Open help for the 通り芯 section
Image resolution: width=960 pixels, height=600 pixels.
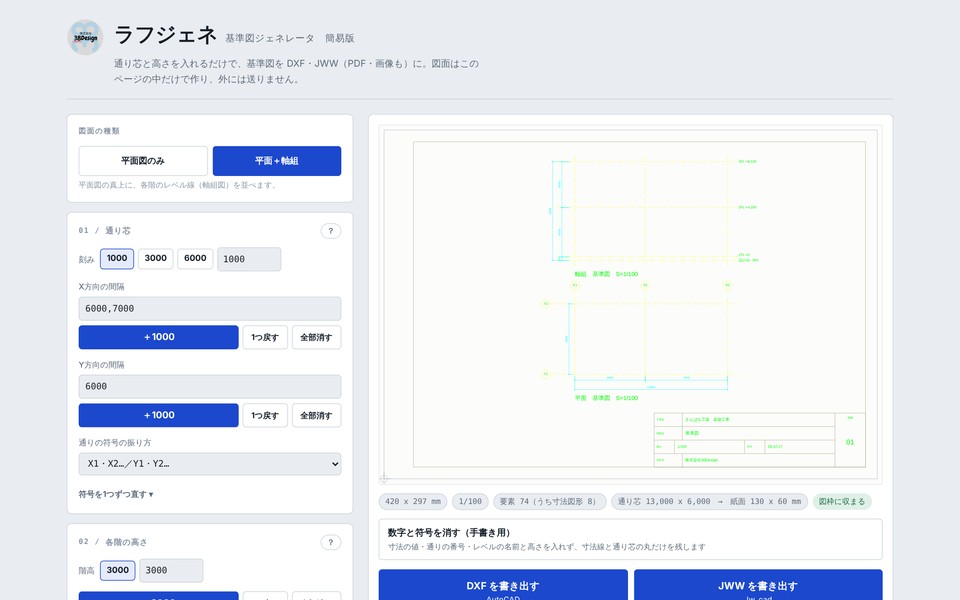[331, 231]
